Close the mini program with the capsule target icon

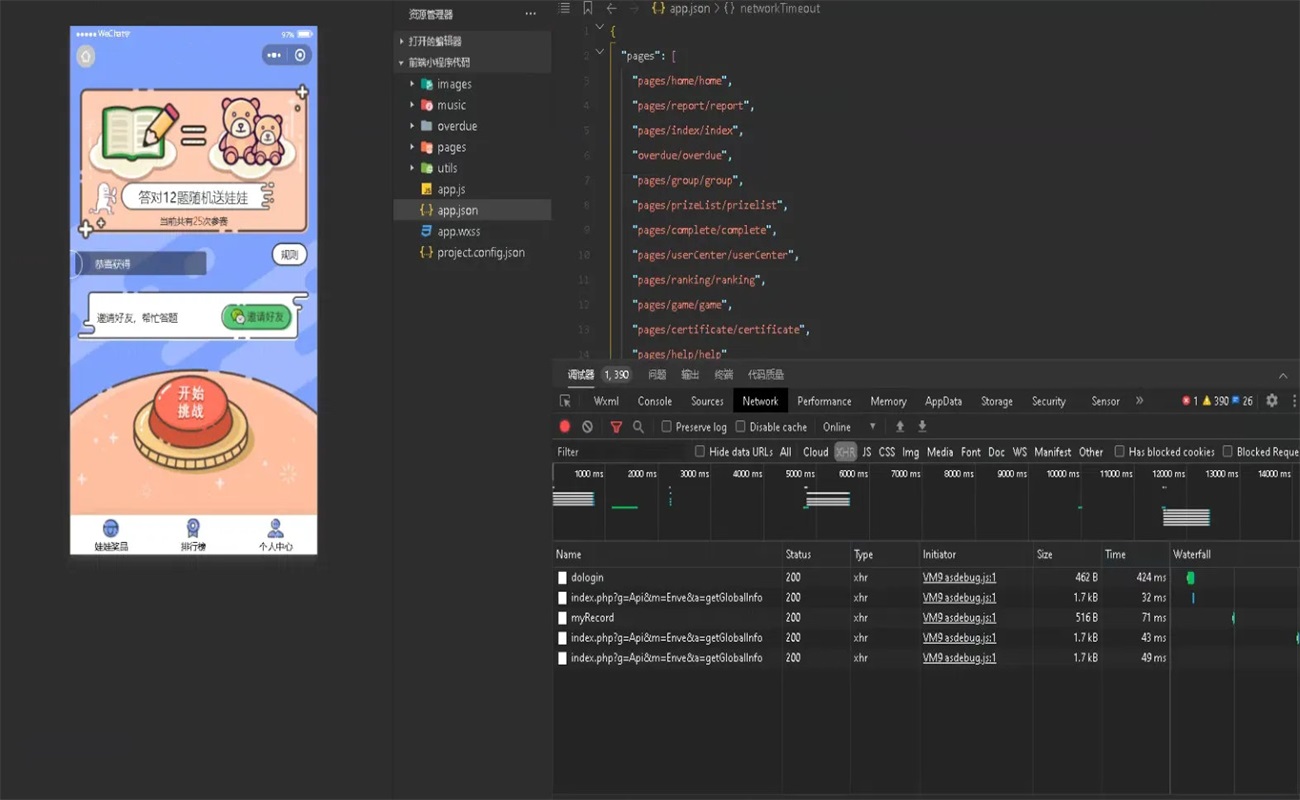click(300, 55)
